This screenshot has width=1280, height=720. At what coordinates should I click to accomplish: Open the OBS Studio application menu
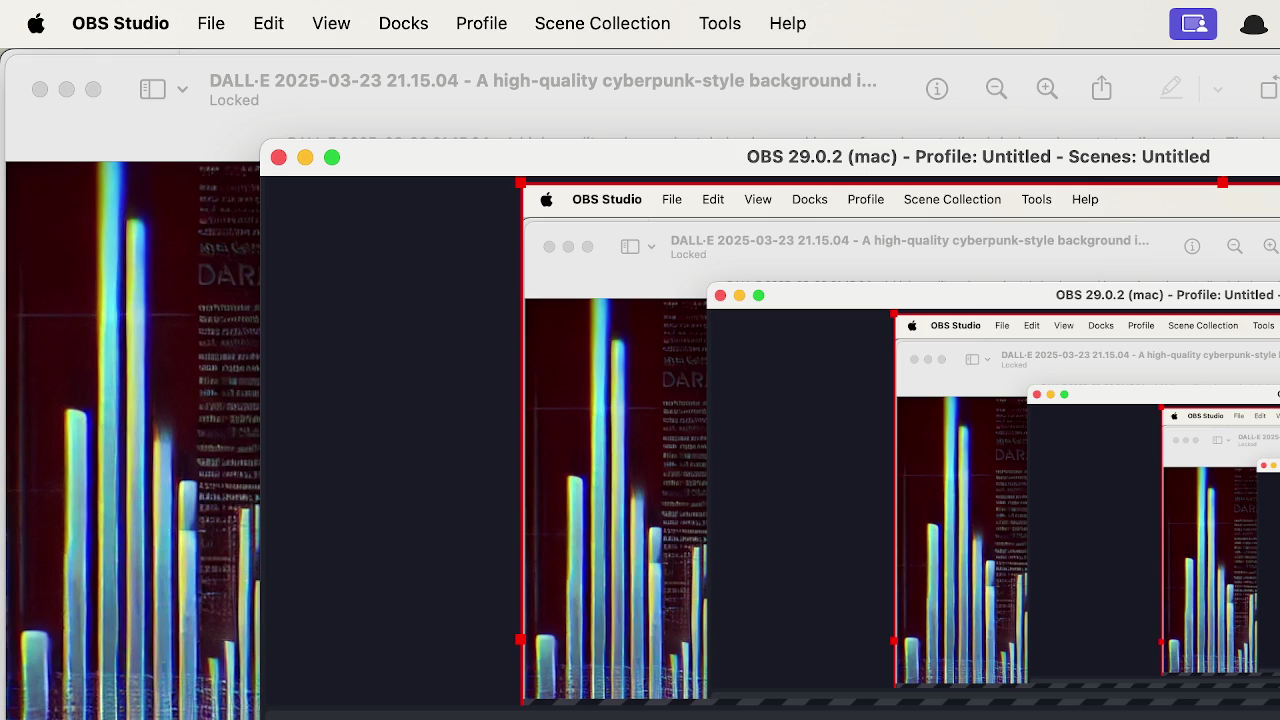[x=120, y=23]
